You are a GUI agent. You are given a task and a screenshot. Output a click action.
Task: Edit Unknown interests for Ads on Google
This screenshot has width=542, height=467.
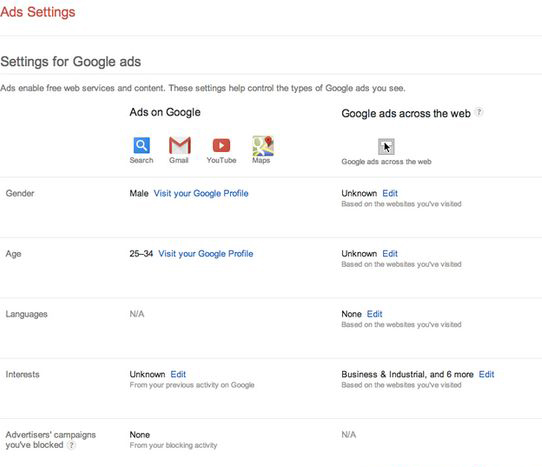[178, 374]
